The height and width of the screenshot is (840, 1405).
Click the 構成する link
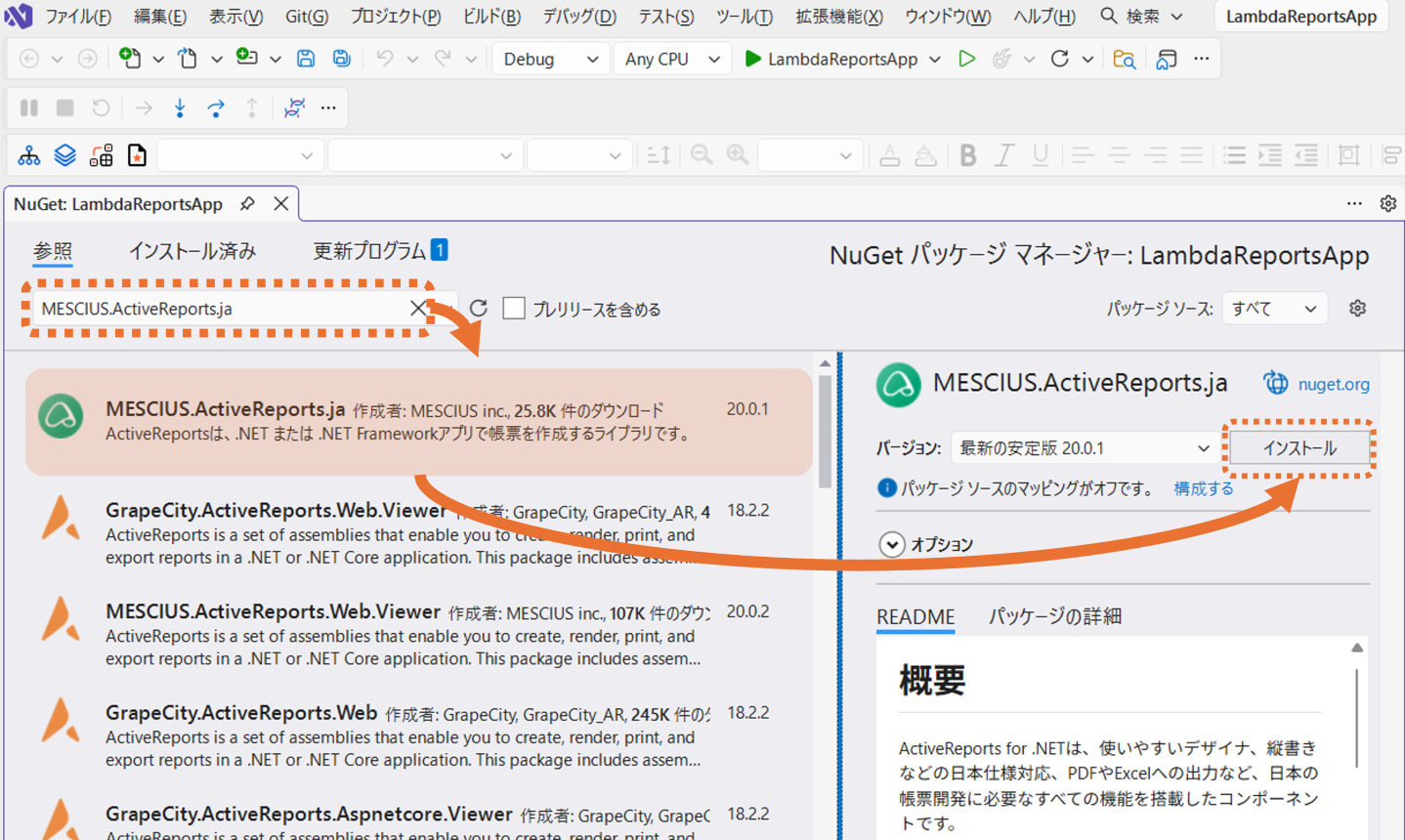pyautogui.click(x=1204, y=488)
